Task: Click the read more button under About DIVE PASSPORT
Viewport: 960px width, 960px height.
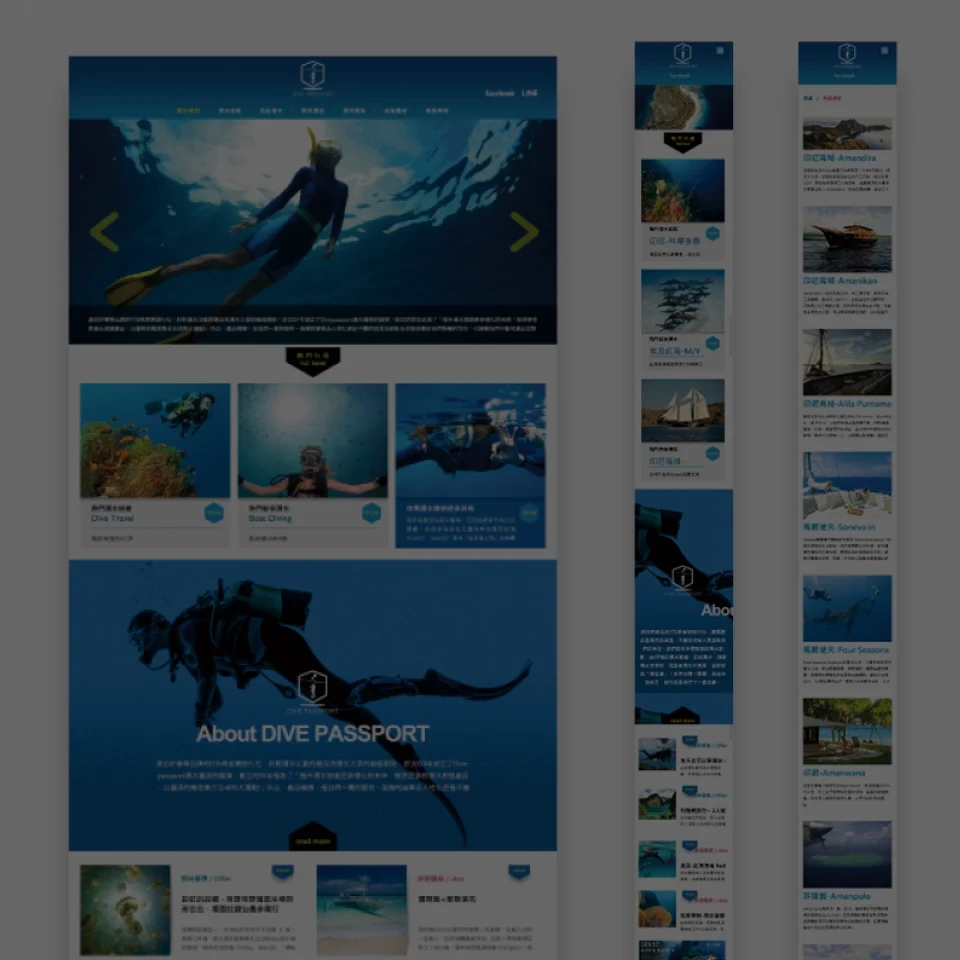Action: pos(313,838)
